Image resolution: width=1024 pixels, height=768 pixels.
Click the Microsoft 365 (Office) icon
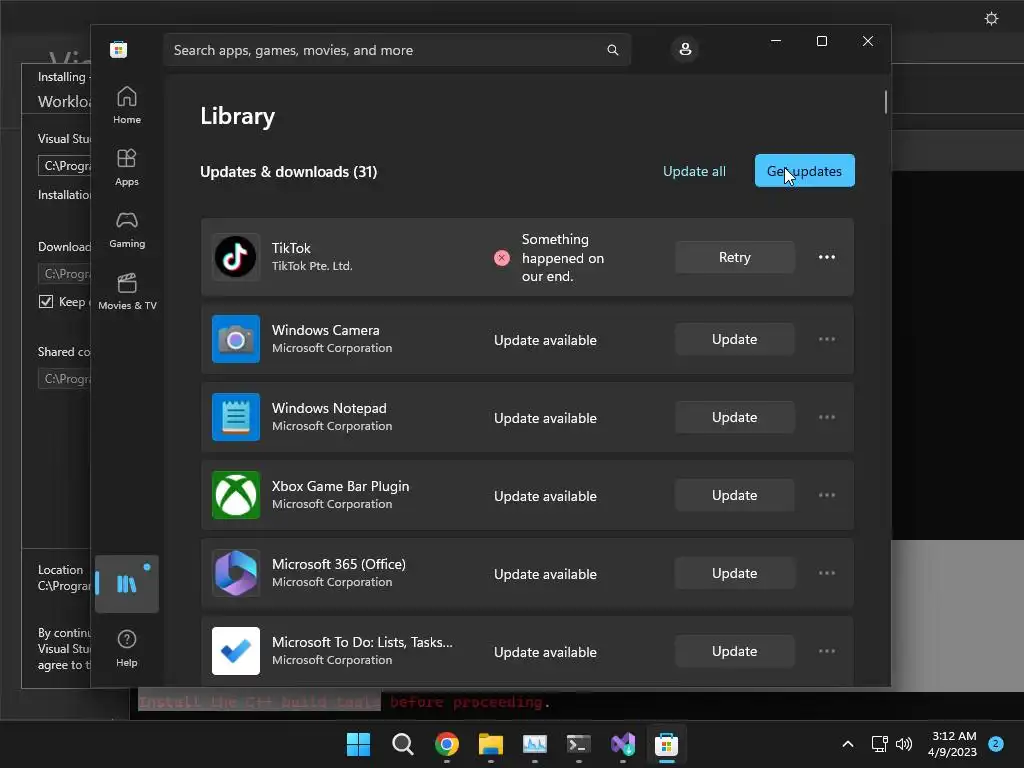point(236,573)
